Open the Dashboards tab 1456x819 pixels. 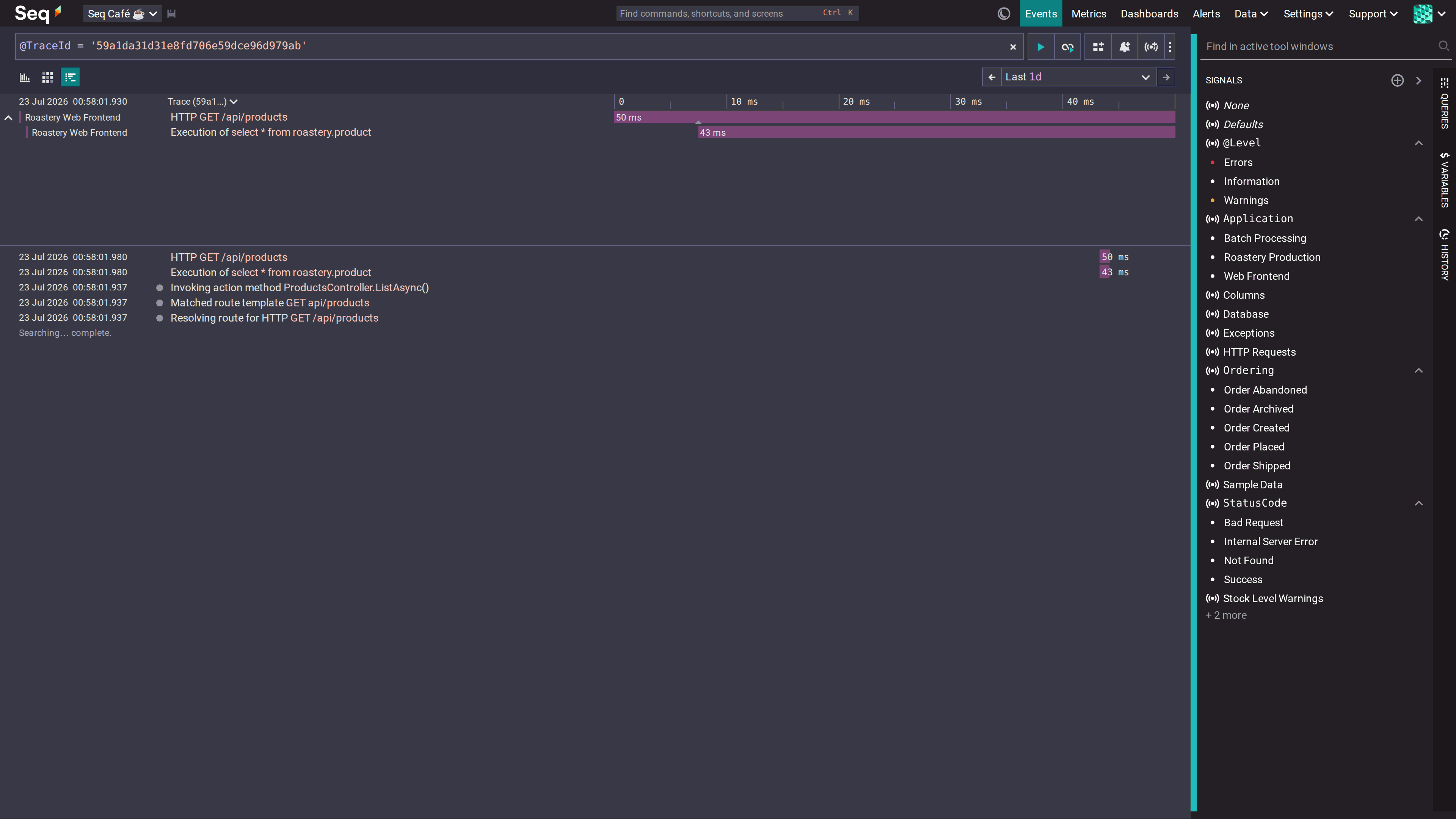pyautogui.click(x=1149, y=14)
